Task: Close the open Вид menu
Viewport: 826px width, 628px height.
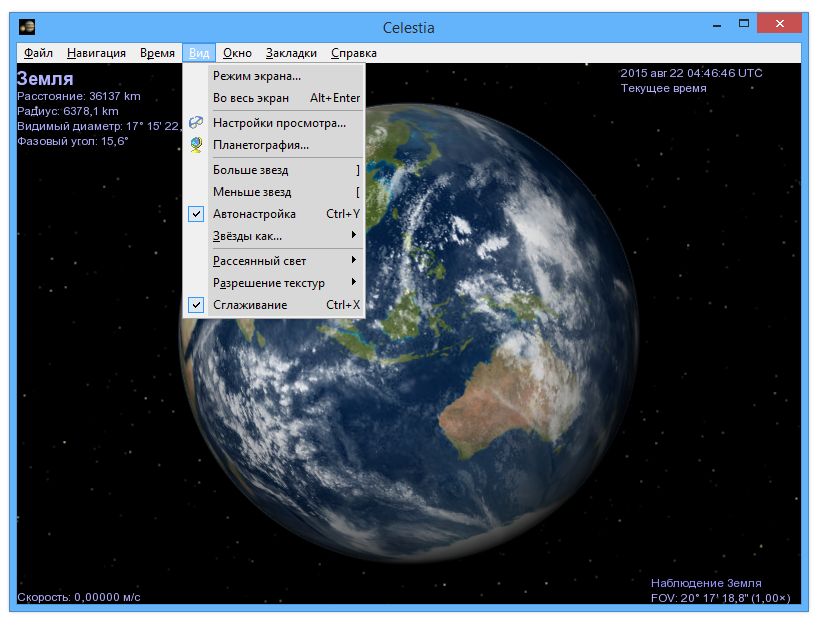Action: tap(199, 53)
